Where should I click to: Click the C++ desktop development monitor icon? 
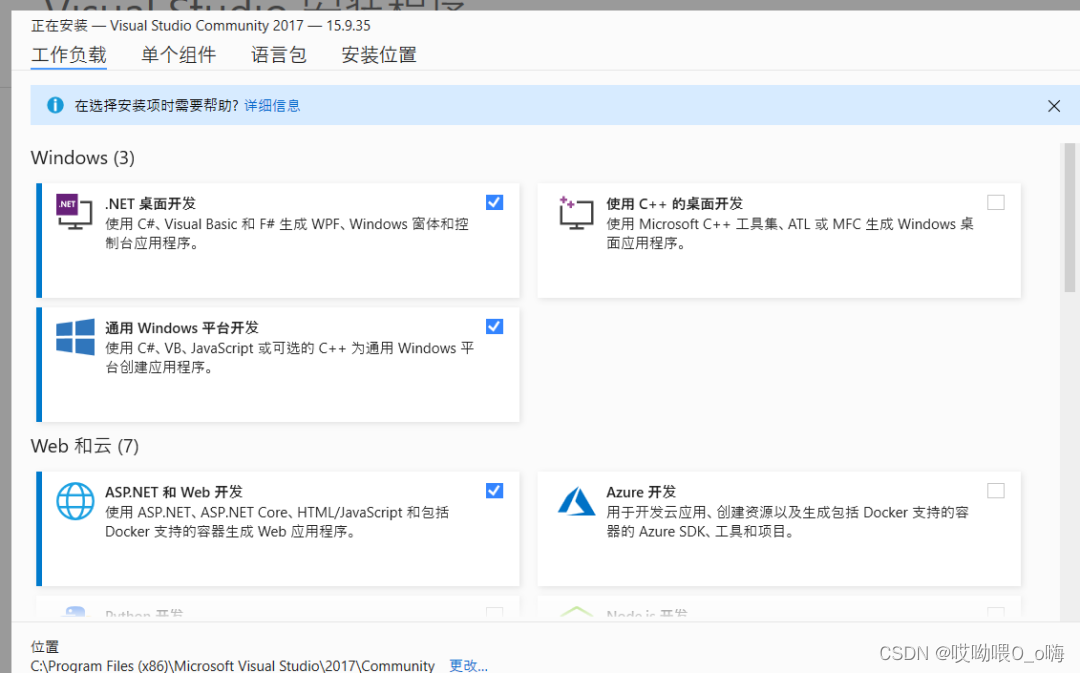point(576,212)
